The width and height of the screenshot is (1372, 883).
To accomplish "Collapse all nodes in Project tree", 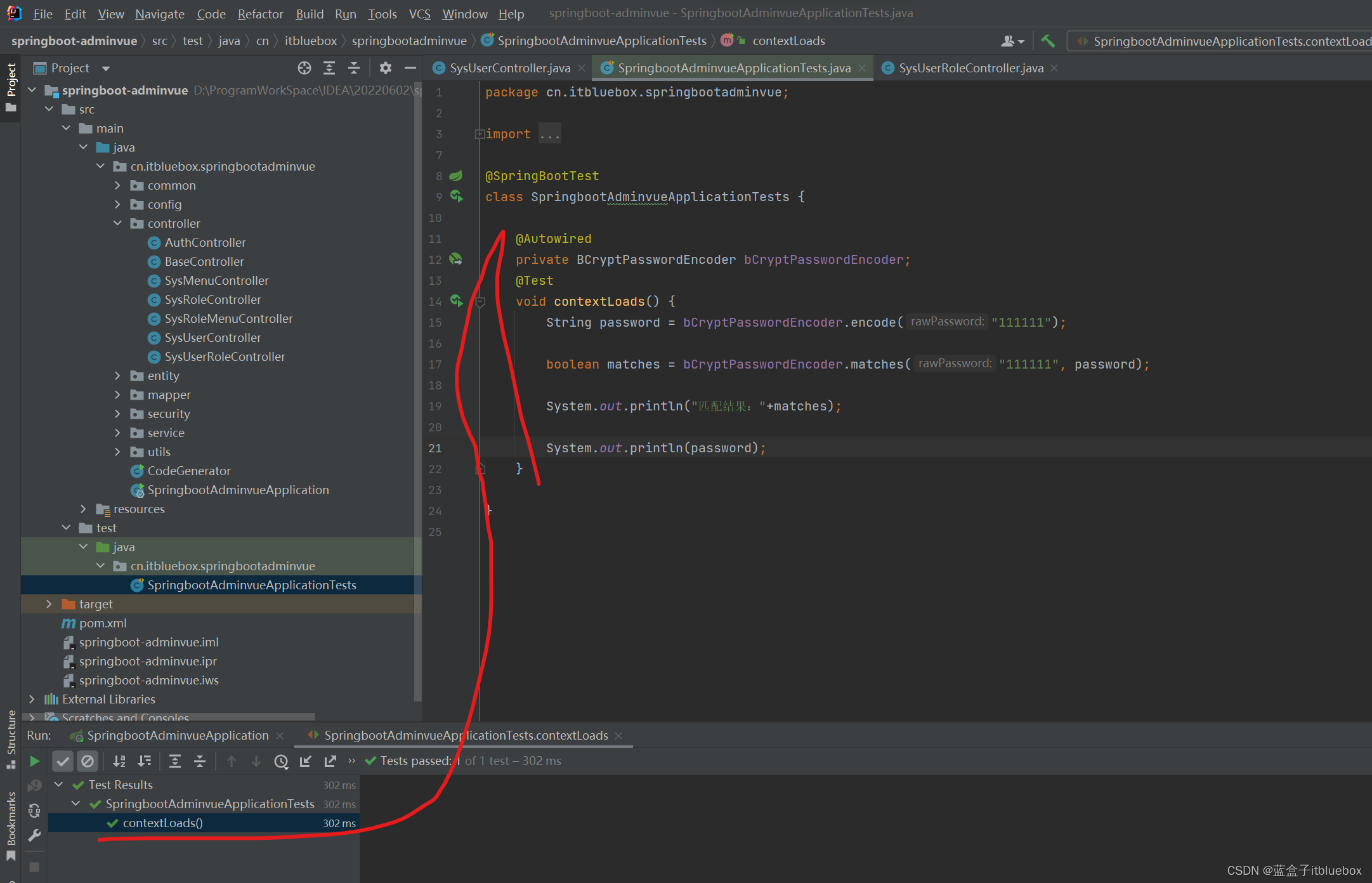I will (354, 68).
